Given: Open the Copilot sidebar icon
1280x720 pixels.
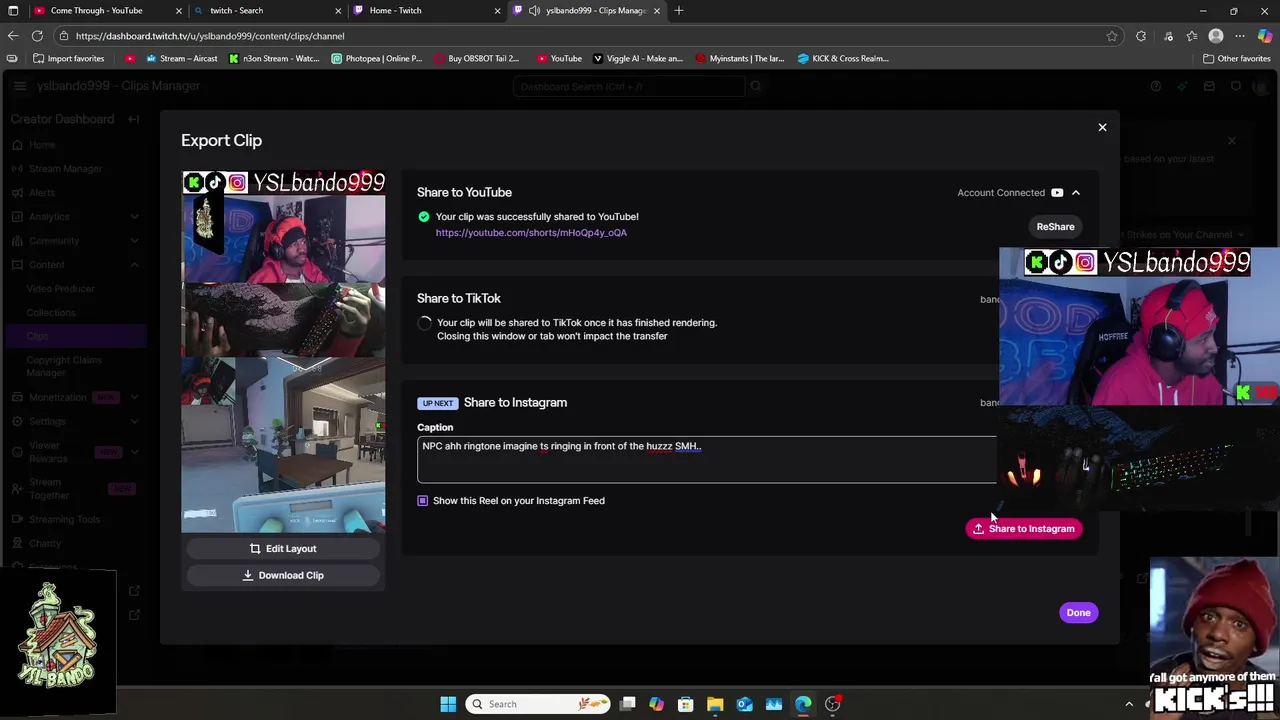Looking at the screenshot, I should (1265, 36).
